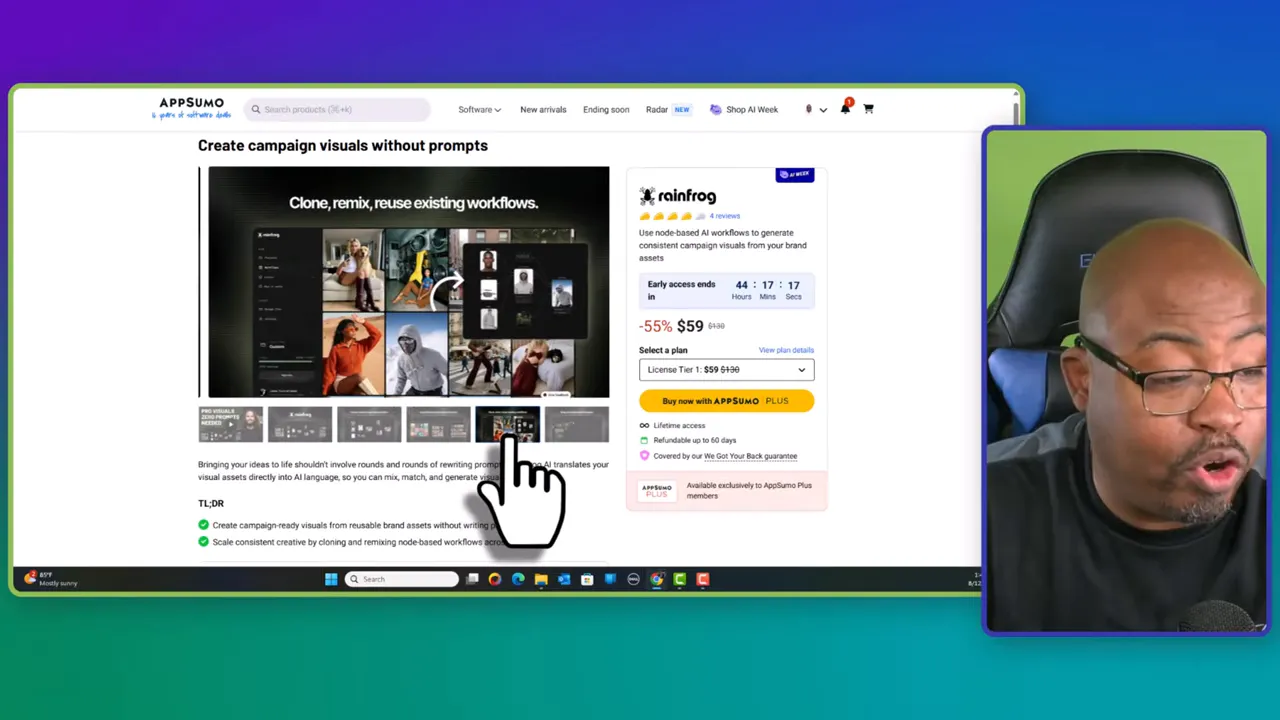Open Microsoft Edge from the taskbar
1280x720 pixels.
(518, 579)
